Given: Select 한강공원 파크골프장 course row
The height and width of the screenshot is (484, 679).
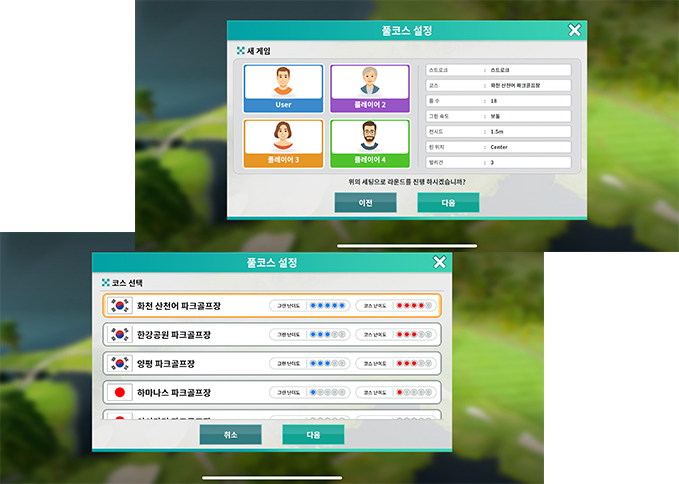Looking at the screenshot, I should [x=272, y=335].
